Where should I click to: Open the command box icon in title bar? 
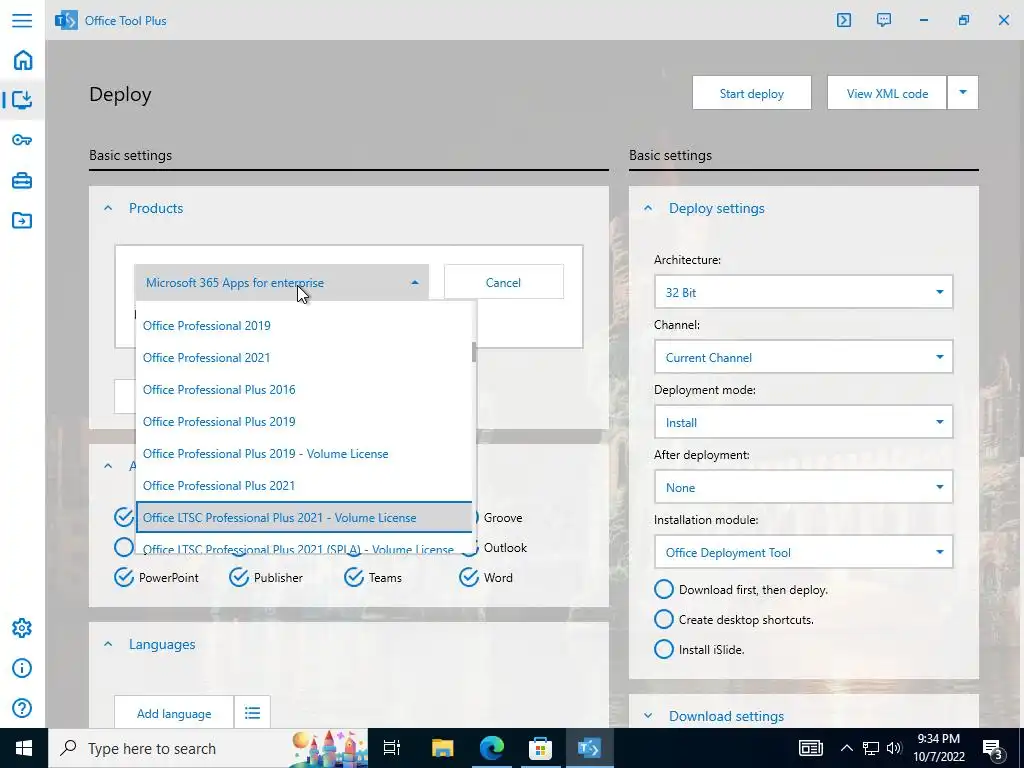pyautogui.click(x=844, y=20)
